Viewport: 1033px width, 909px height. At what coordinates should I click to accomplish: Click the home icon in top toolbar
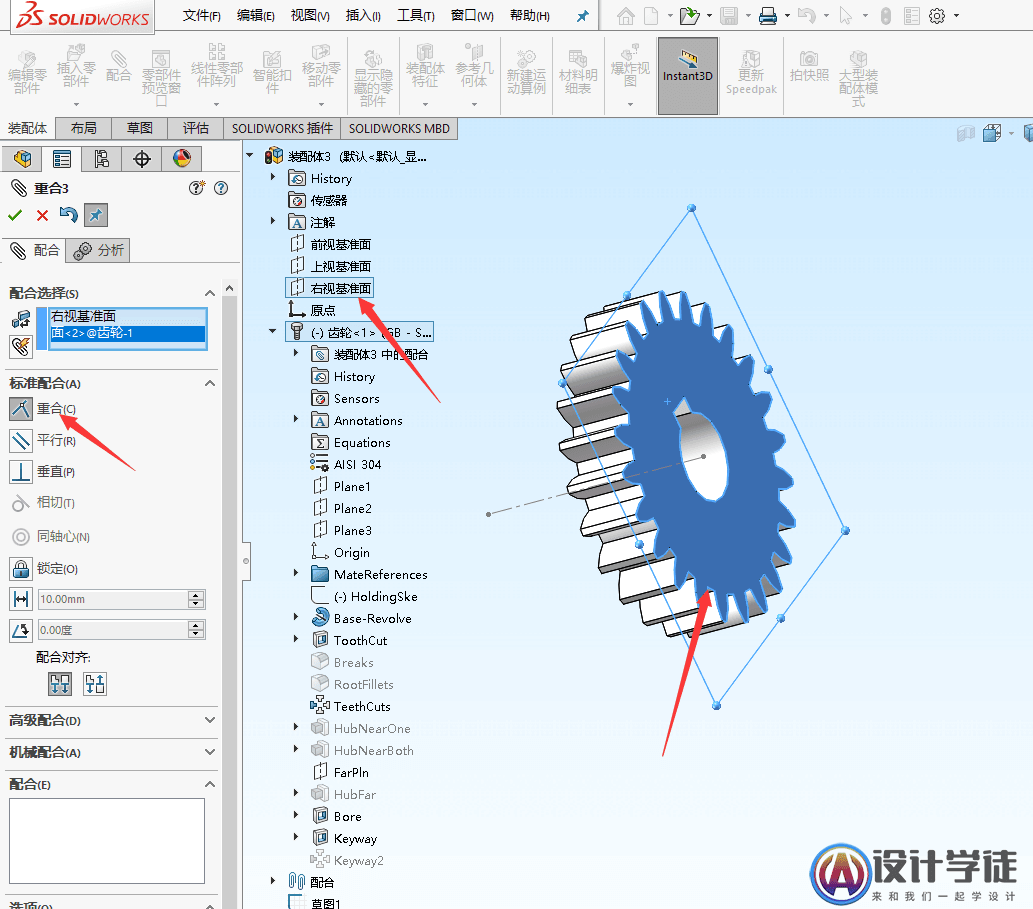(626, 16)
